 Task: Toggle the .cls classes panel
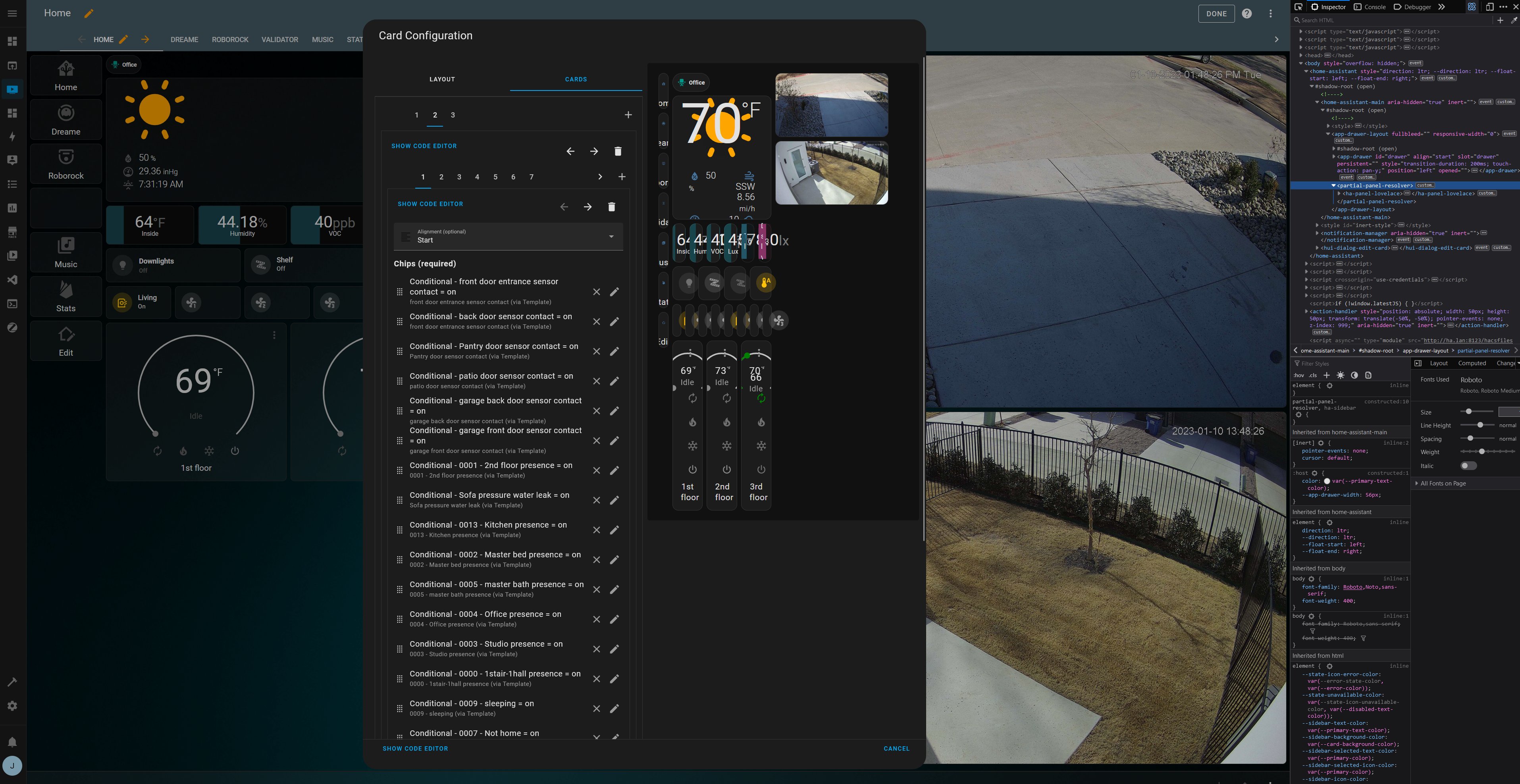1313,375
